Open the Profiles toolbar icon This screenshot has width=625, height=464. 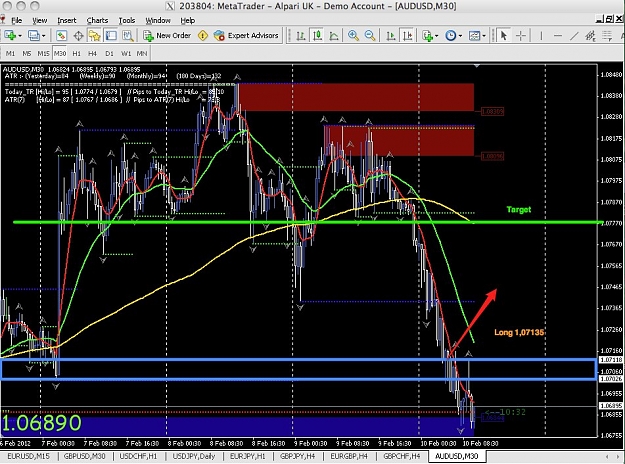[33, 36]
